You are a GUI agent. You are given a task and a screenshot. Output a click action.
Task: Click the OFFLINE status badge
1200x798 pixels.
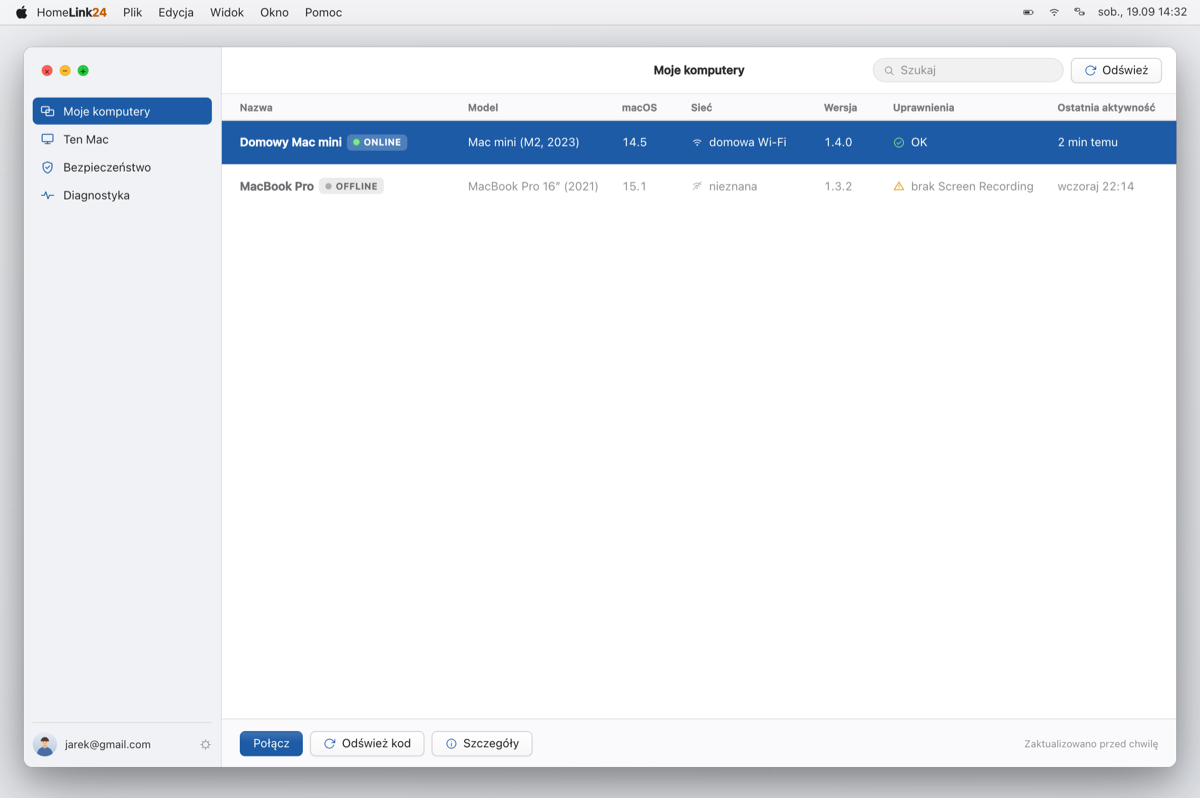tap(351, 186)
